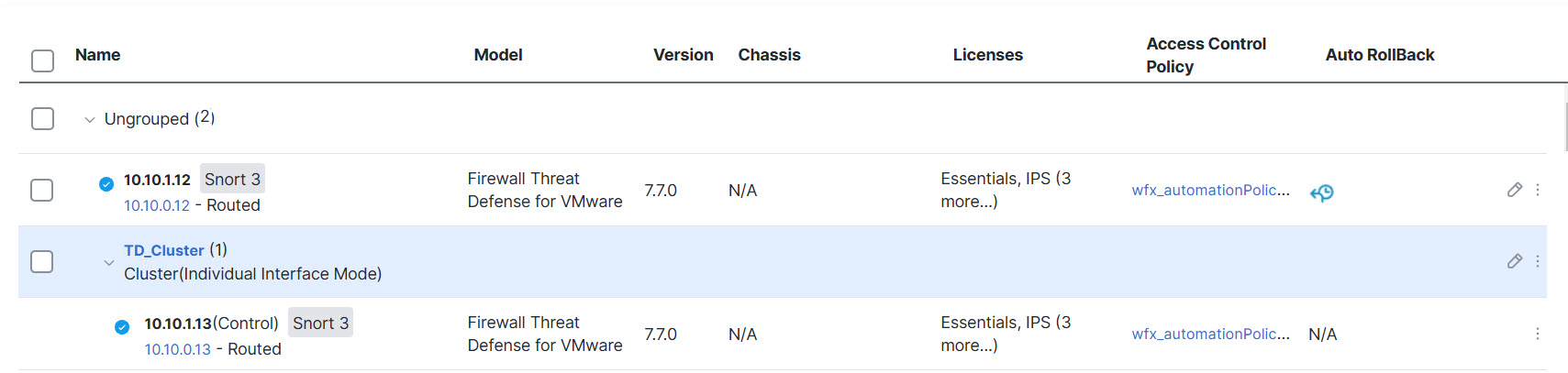Open the three-dot menu for 10.10.1.13 (Control)
This screenshot has height=373, width=1568.
[x=1538, y=334]
